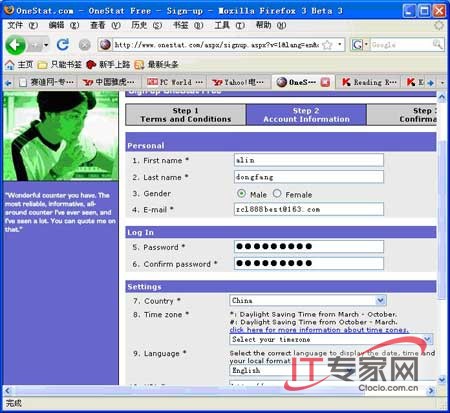This screenshot has width=450, height=413.
Task: Open the time zones information link
Action: [319, 330]
